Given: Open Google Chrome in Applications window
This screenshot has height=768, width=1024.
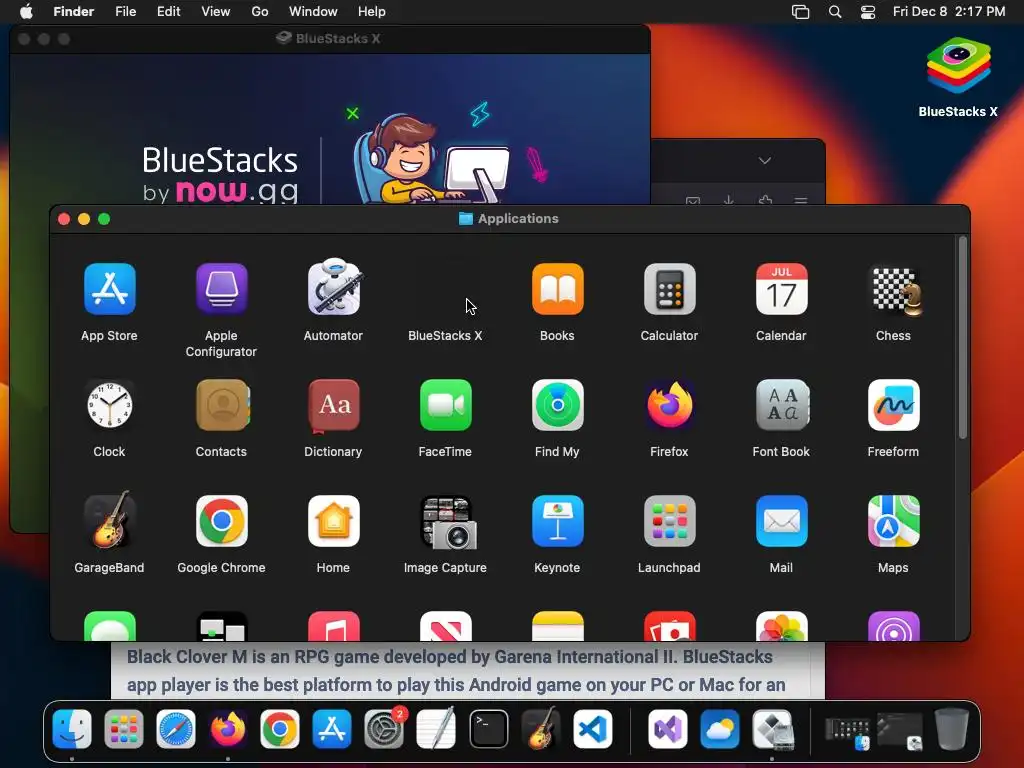Looking at the screenshot, I should click(x=221, y=521).
